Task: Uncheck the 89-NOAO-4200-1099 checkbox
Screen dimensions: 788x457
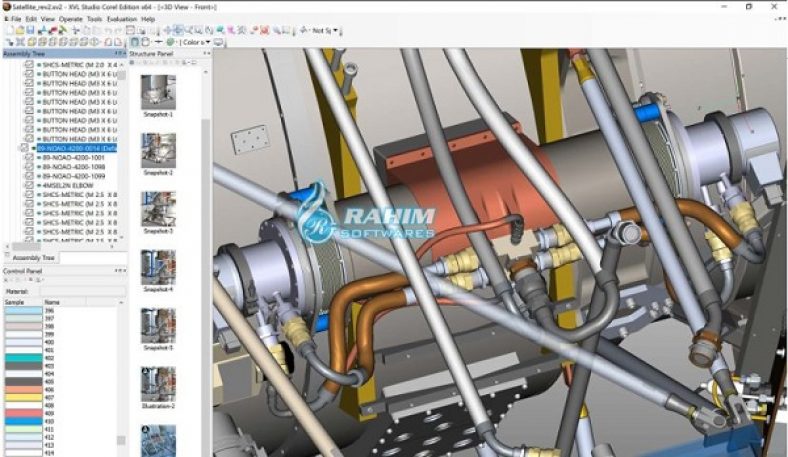Action: [x=30, y=176]
